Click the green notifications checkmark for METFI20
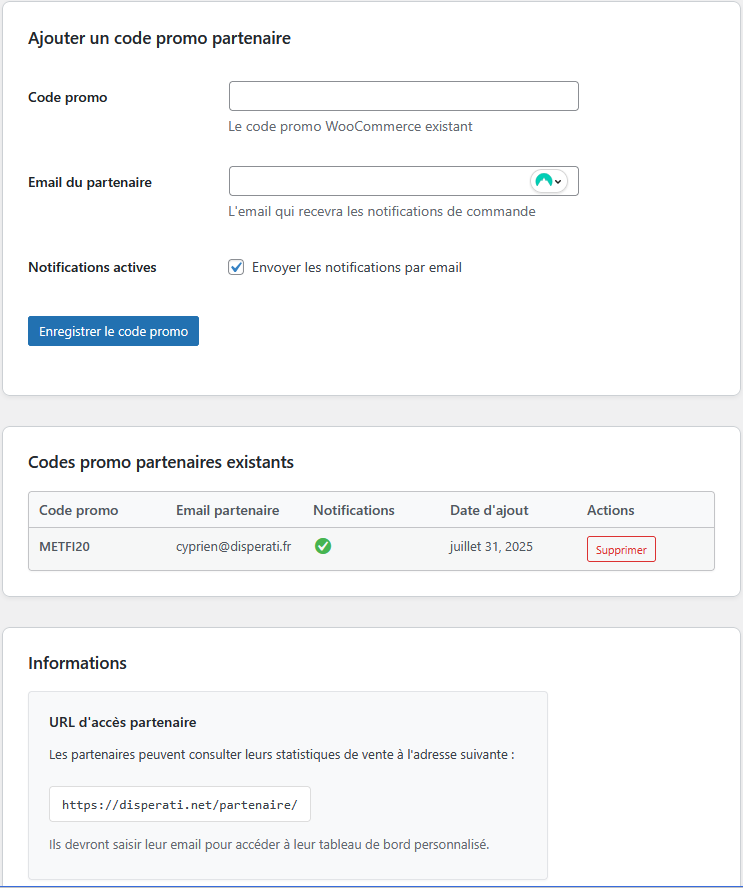The height and width of the screenshot is (888, 743). (323, 546)
